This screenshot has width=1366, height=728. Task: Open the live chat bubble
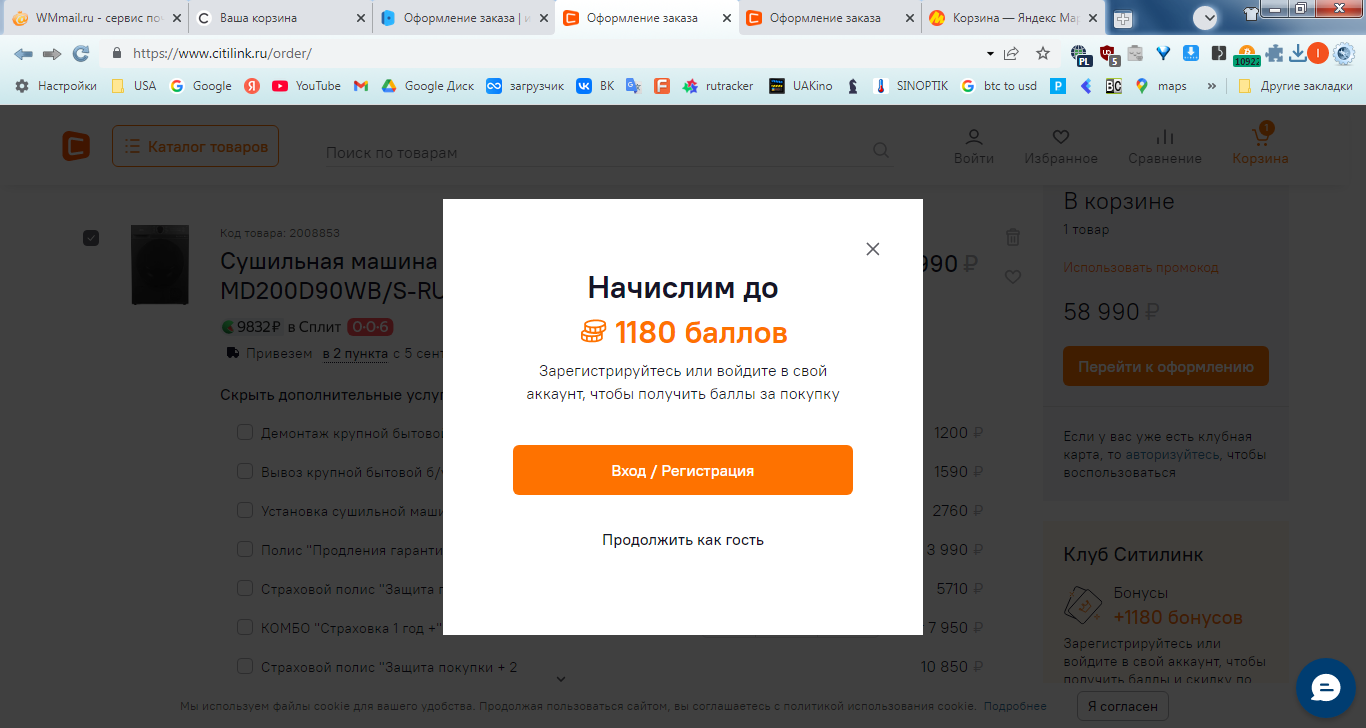pos(1325,688)
